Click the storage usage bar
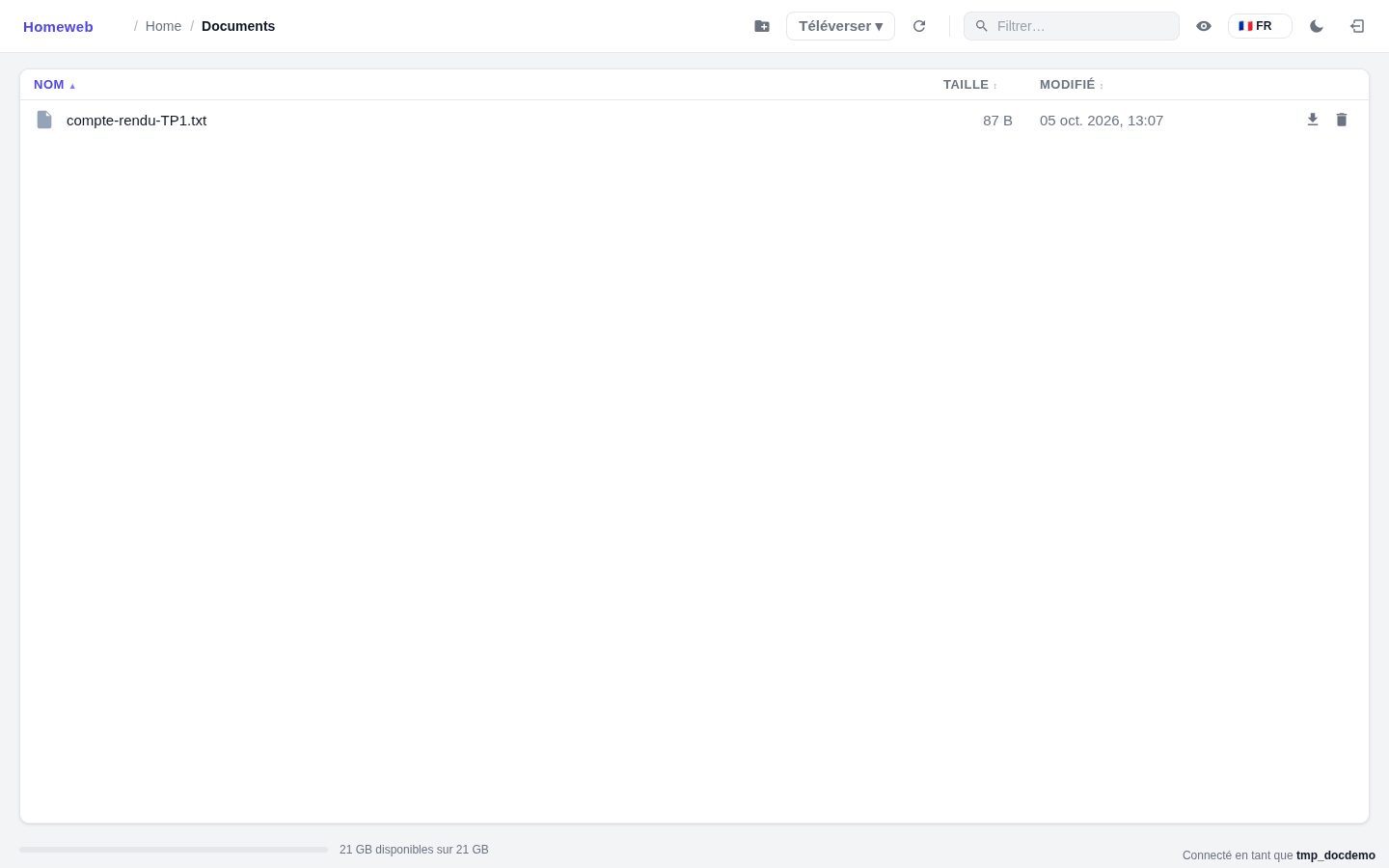Image resolution: width=1389 pixels, height=868 pixels. pos(174,850)
